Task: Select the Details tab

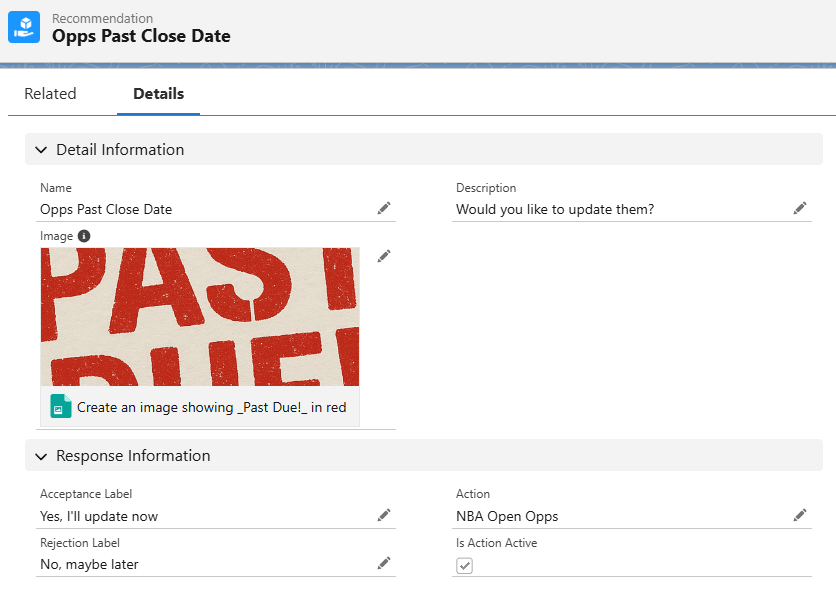Action: pos(158,94)
